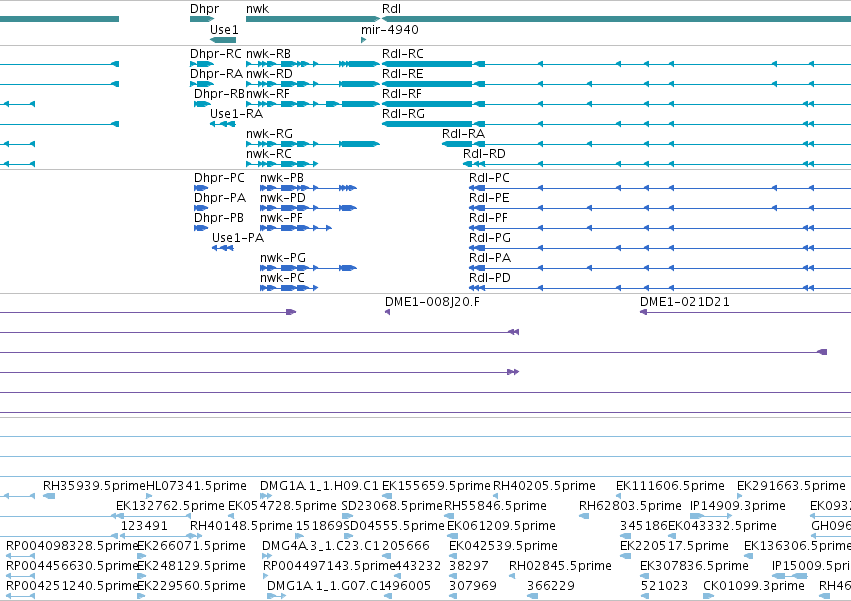Select the RH40148.5prime EST label
This screenshot has width=851, height=601.
tap(241, 526)
